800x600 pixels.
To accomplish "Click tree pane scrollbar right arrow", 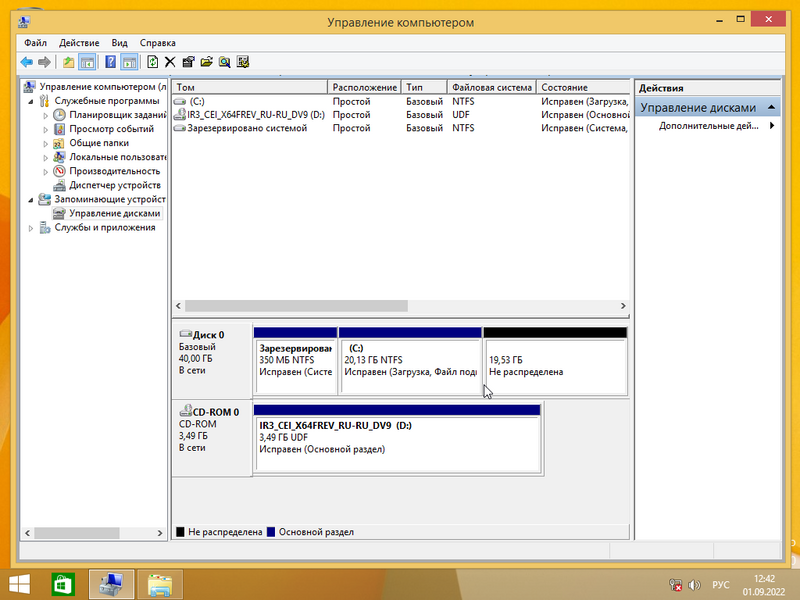I will pyautogui.click(x=160, y=533).
